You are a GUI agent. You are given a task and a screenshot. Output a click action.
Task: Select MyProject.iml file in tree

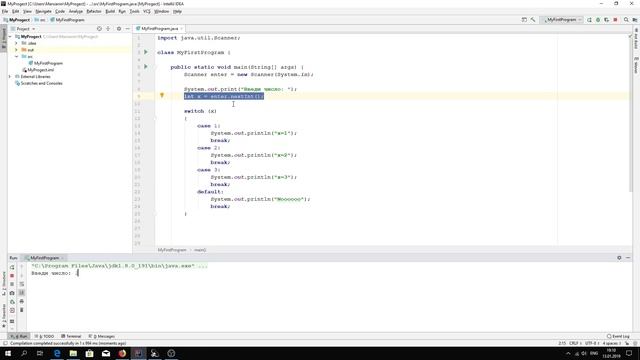pos(38,70)
